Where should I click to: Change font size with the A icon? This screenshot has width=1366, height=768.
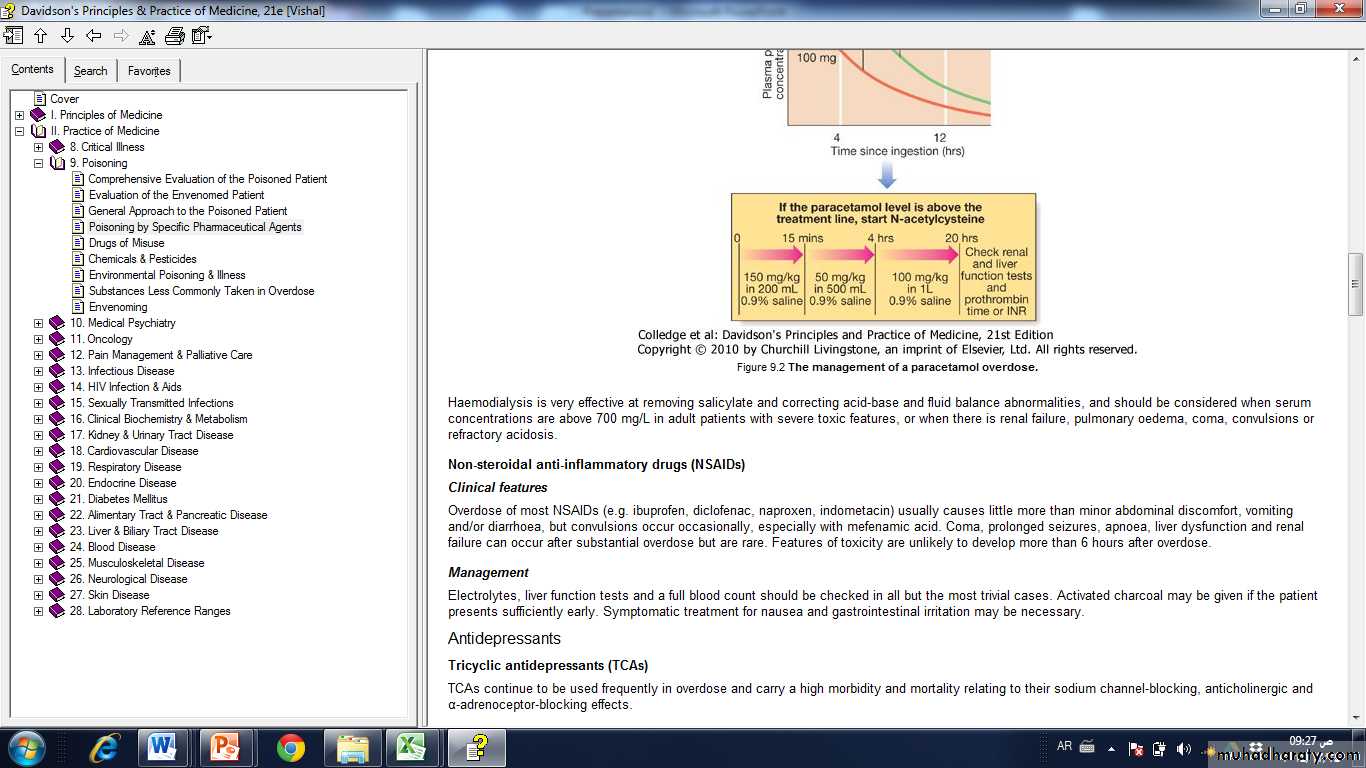147,37
